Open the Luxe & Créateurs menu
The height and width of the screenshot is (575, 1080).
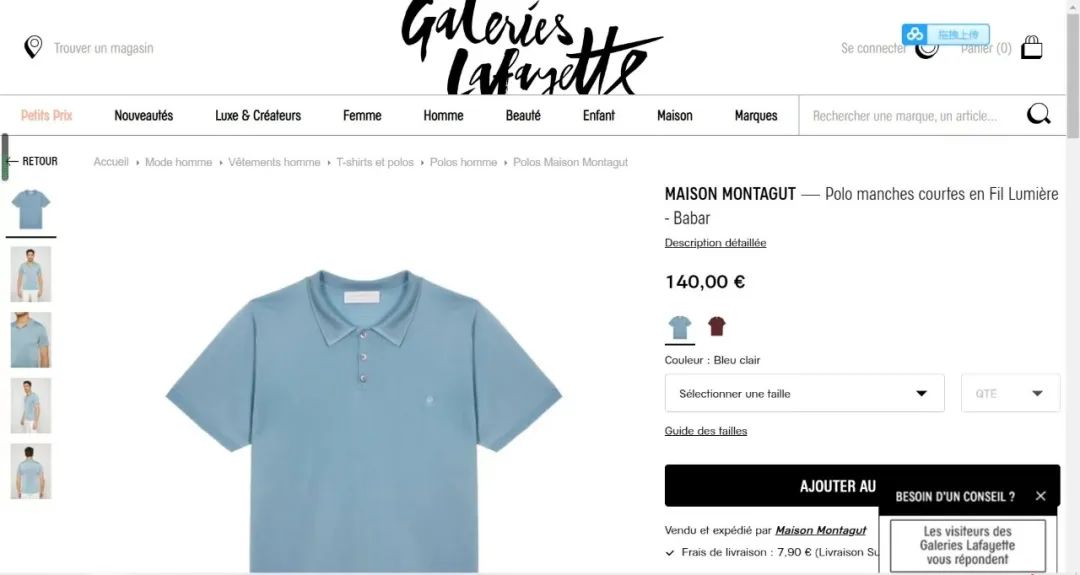[x=258, y=116]
